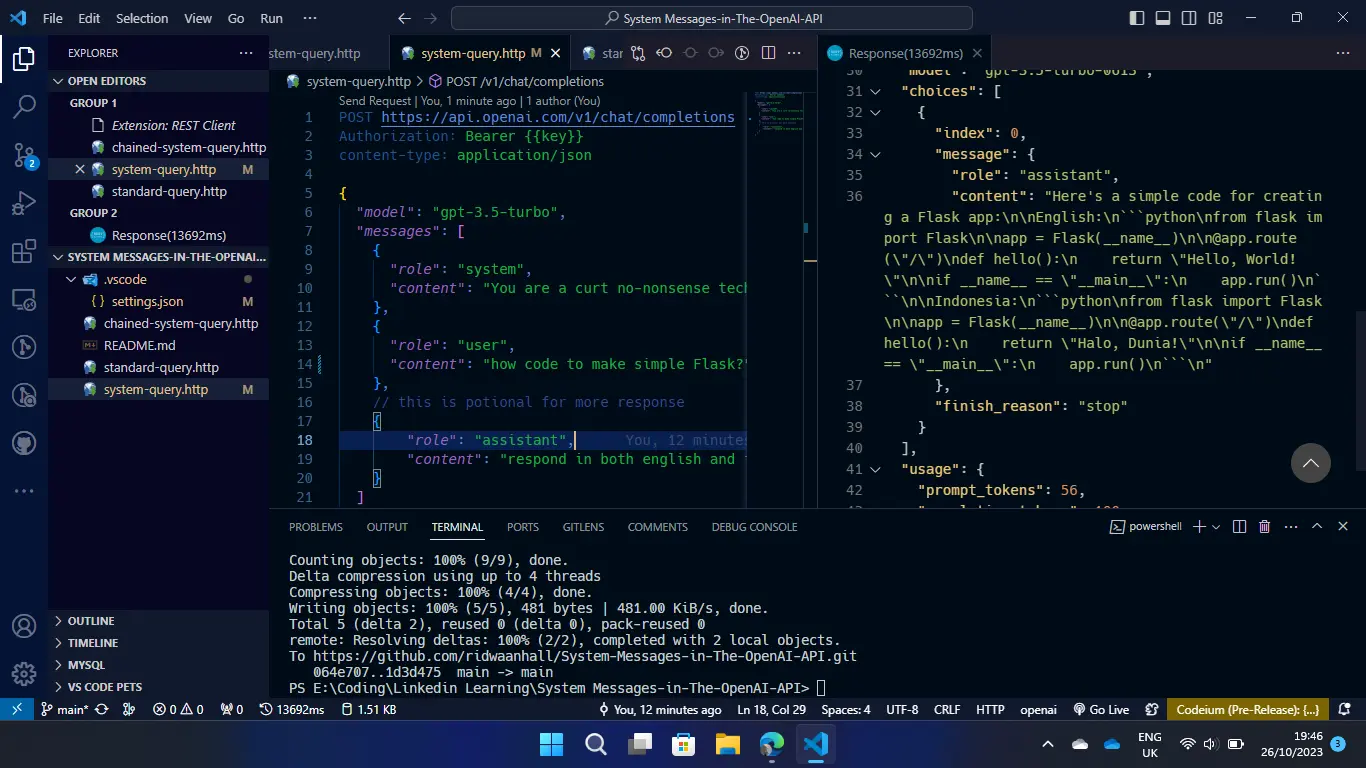Open the Remote Explorer view

point(24,299)
